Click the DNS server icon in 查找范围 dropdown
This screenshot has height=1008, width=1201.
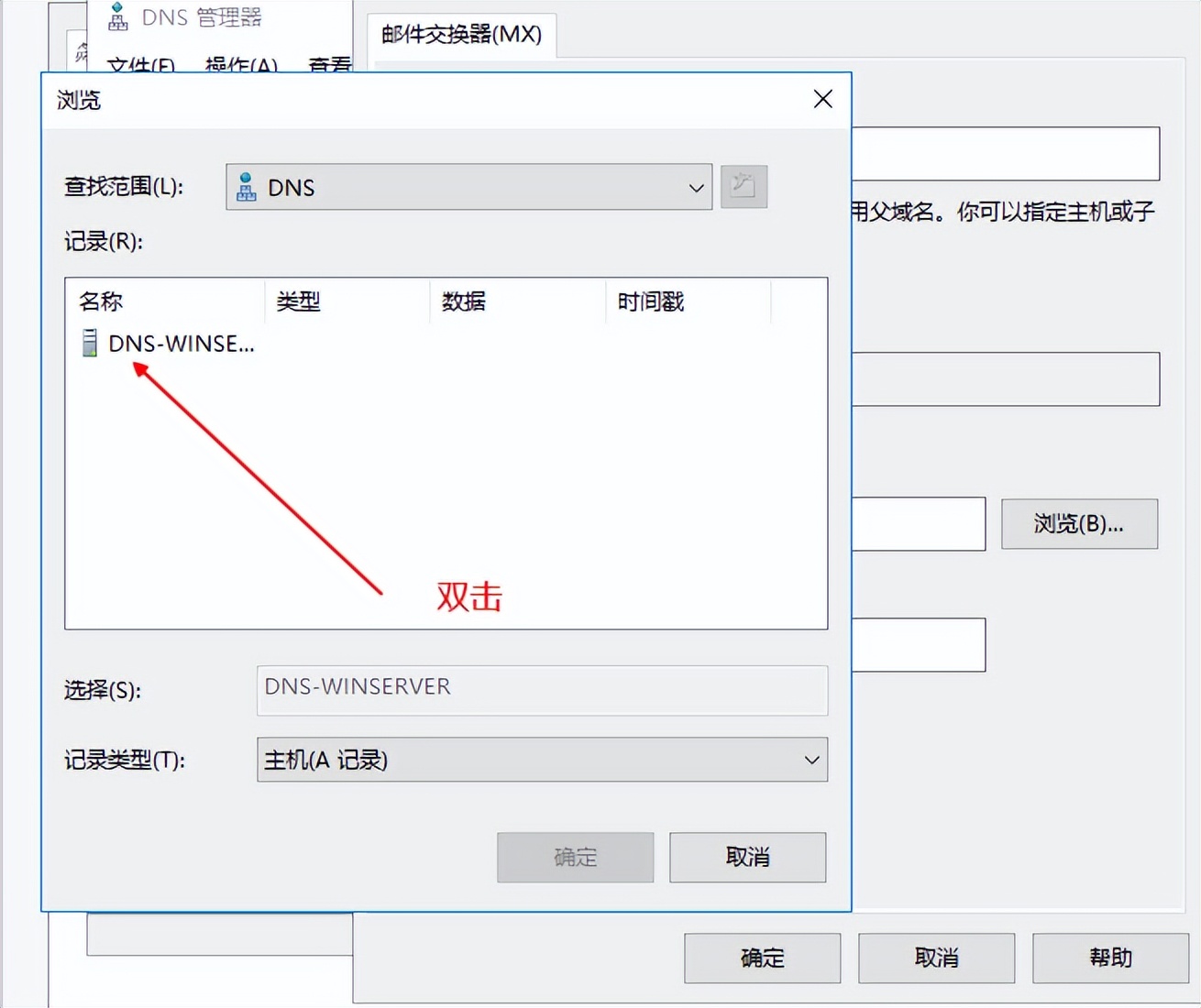click(x=245, y=187)
